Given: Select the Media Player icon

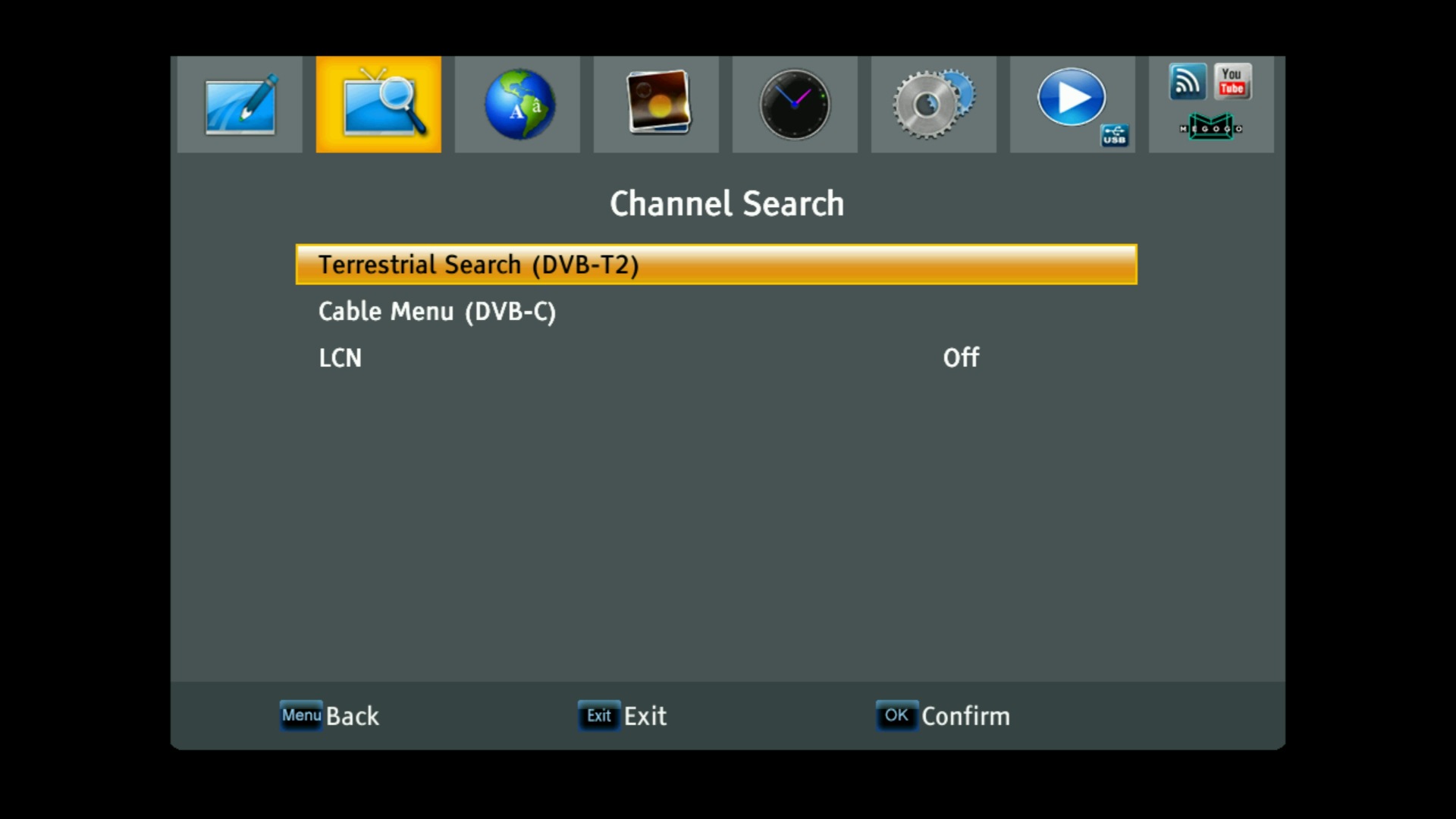Looking at the screenshot, I should coord(1073,104).
